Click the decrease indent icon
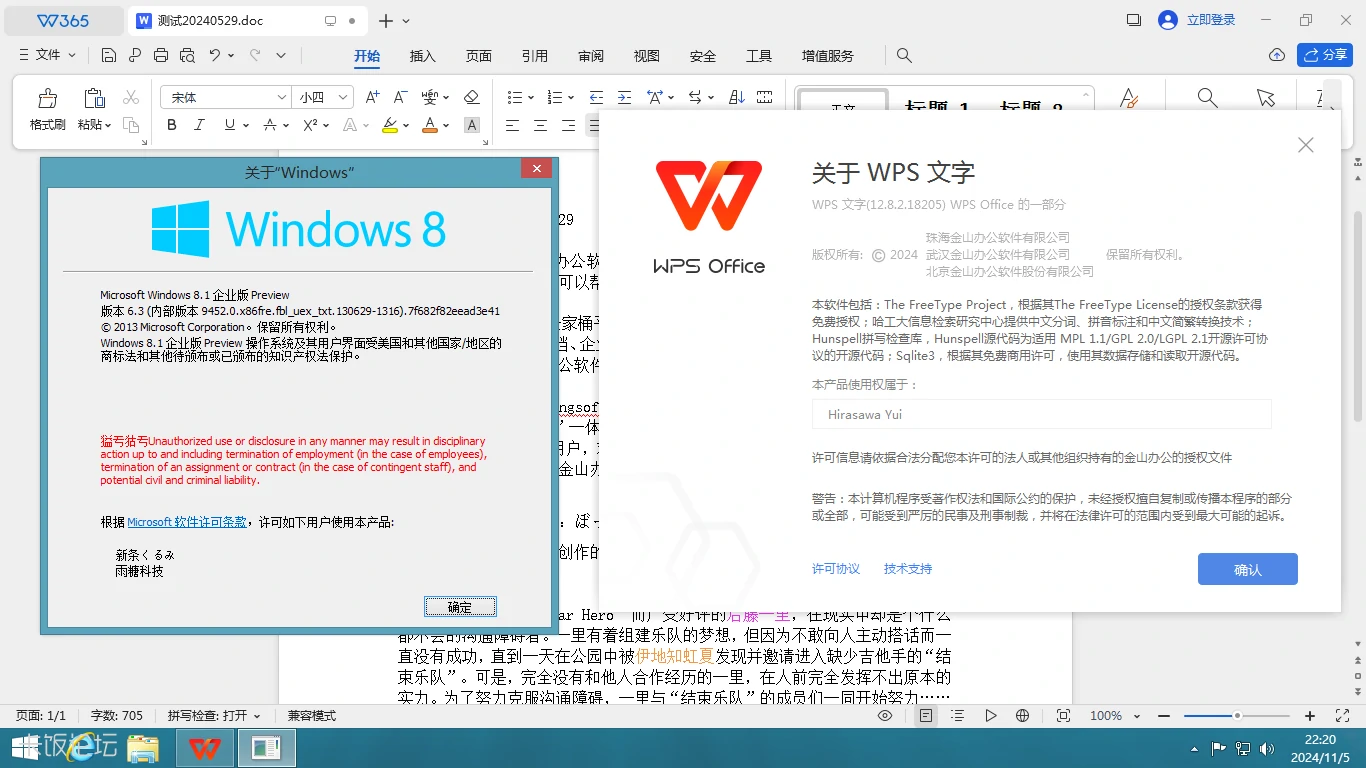The height and width of the screenshot is (768, 1366). 596,97
